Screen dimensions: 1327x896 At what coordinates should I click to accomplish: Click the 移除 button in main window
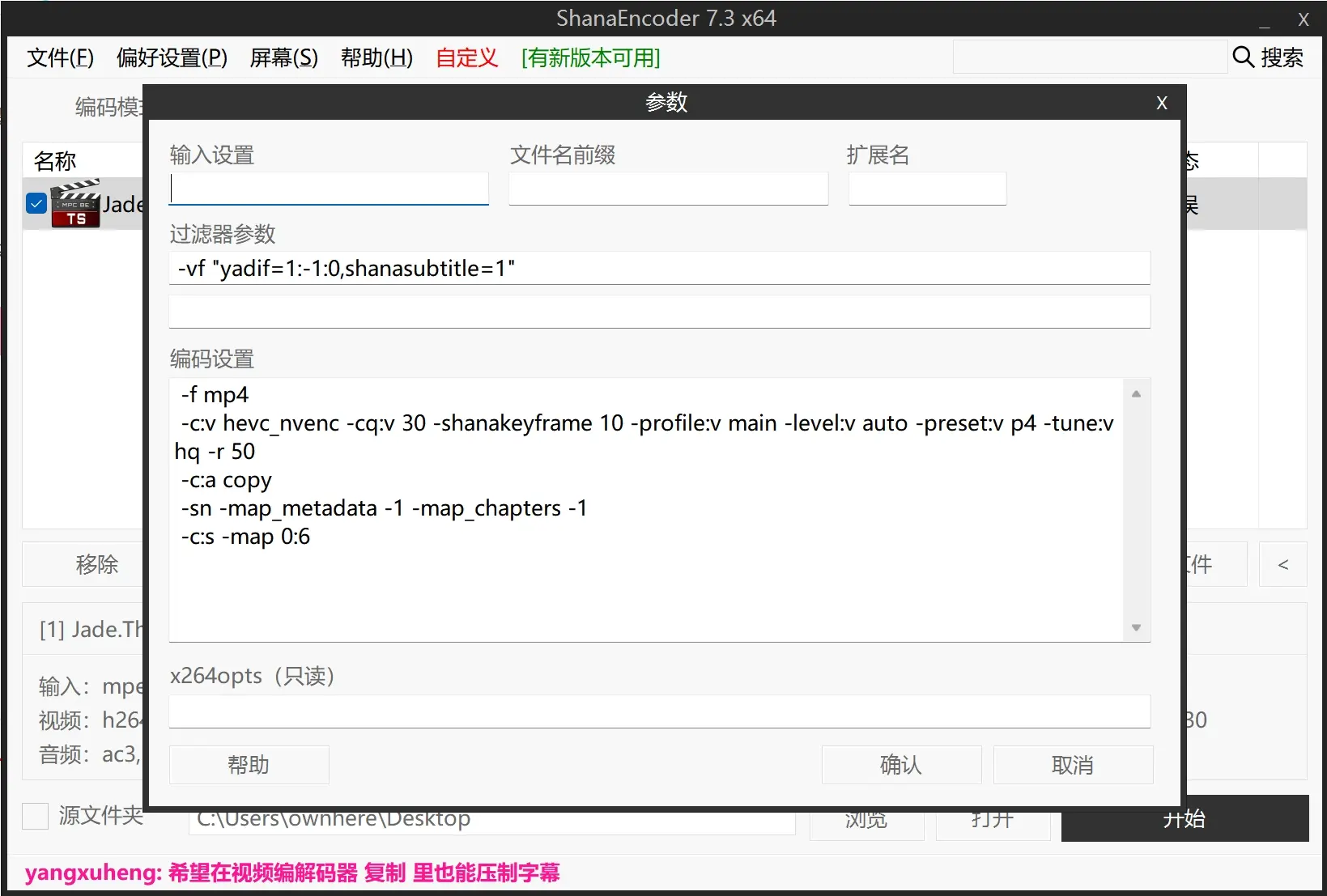[x=83, y=564]
